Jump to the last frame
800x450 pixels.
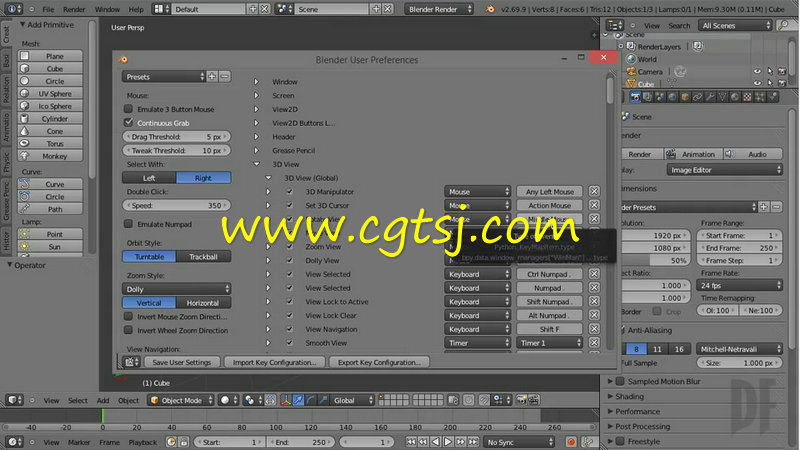[473, 442]
